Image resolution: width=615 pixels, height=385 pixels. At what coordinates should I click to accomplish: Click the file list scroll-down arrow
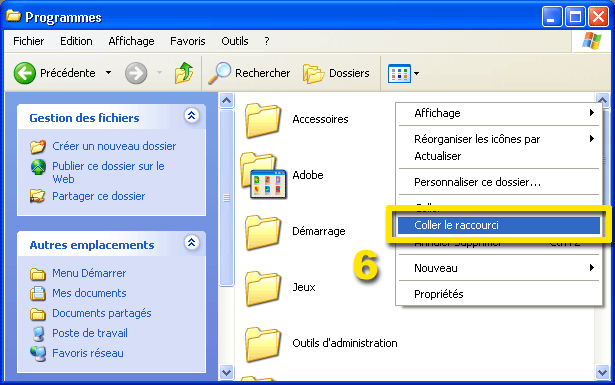pos(602,372)
